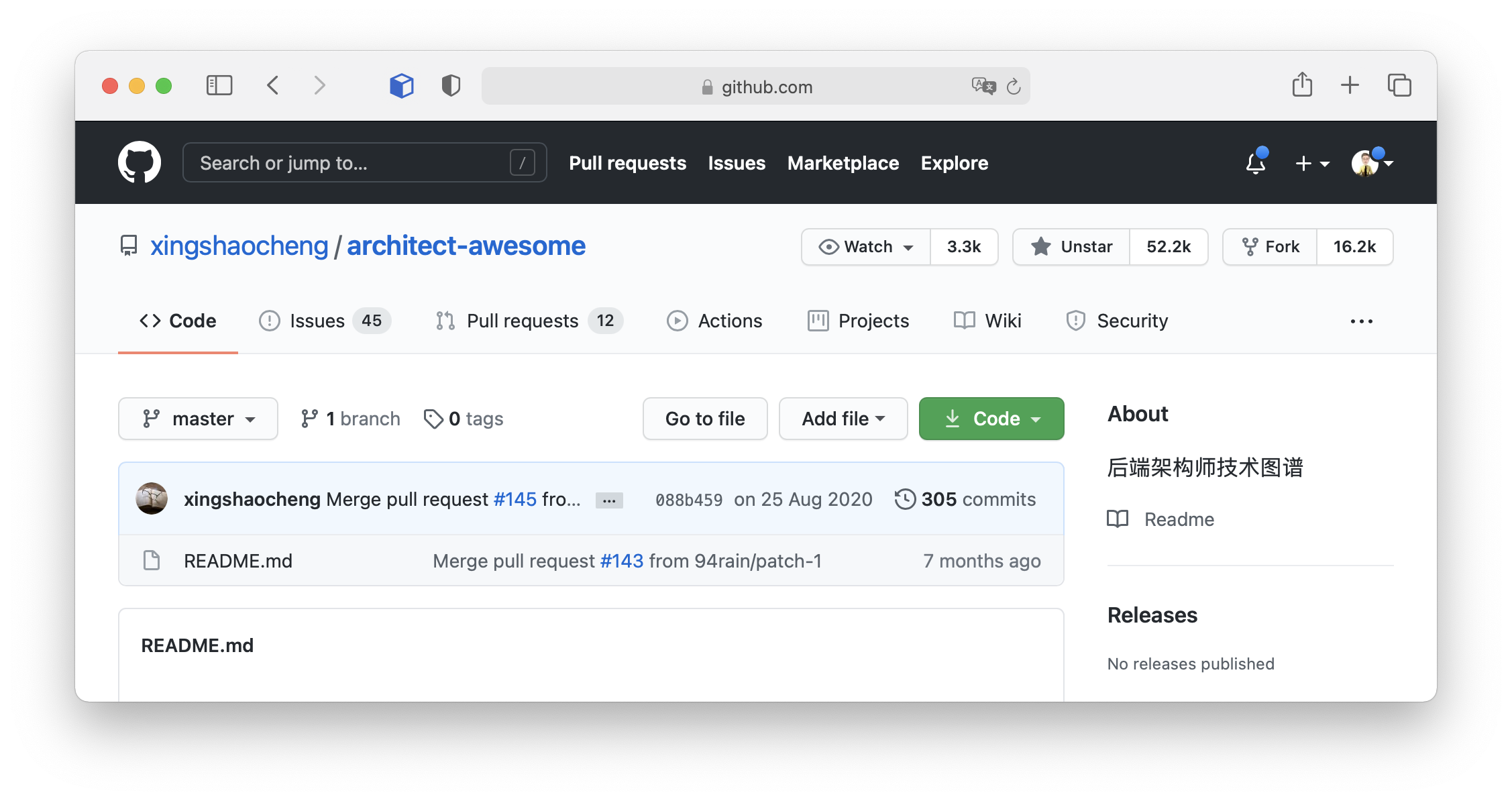Switch to the Issues tab

318,320
